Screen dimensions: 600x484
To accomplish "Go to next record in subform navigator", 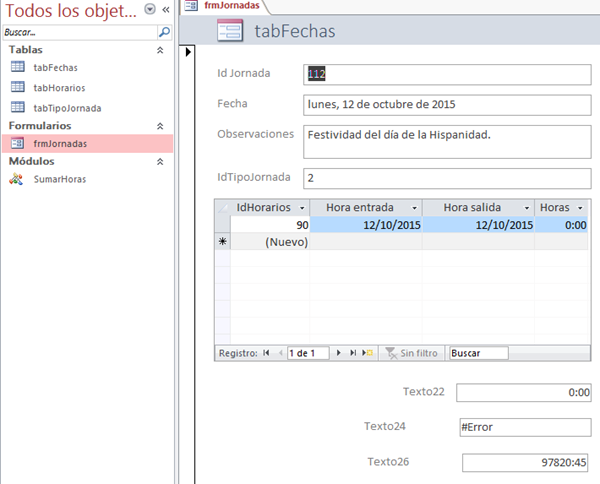I will (x=338, y=353).
